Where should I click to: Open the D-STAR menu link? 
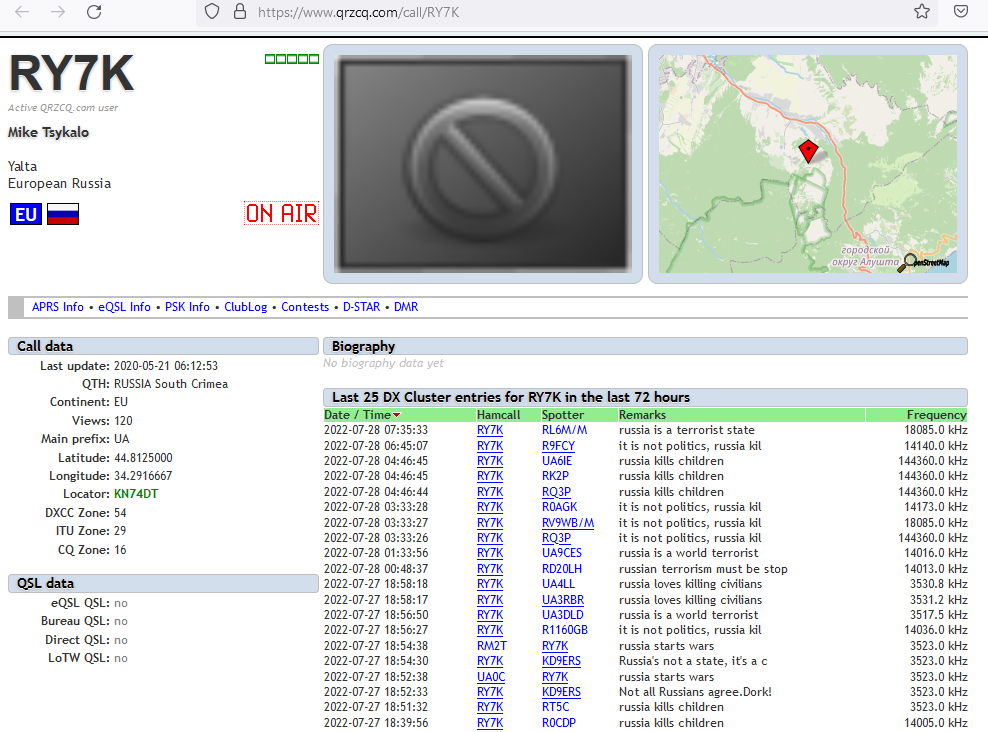click(x=361, y=307)
